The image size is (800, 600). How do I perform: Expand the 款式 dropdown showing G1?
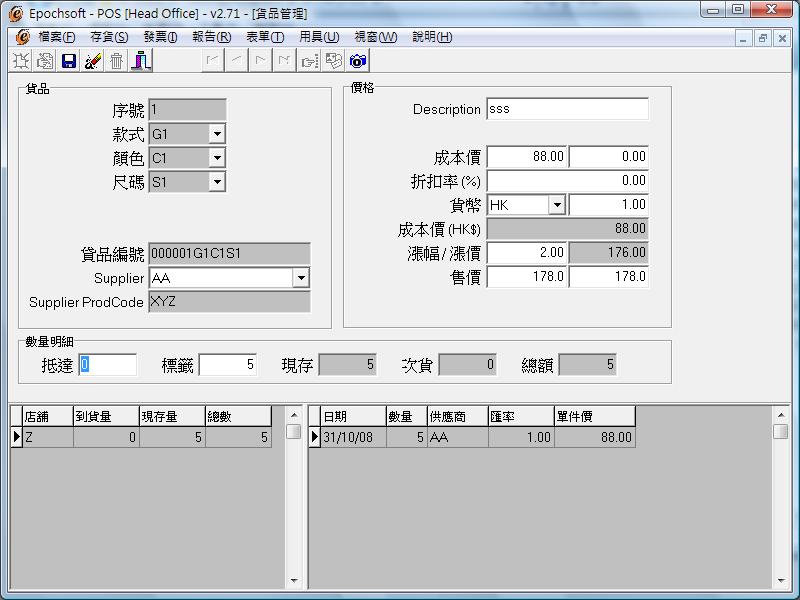(x=217, y=134)
